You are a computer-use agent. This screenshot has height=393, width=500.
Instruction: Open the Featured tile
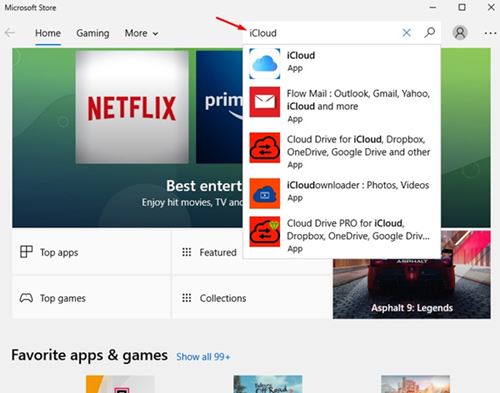[x=208, y=252]
